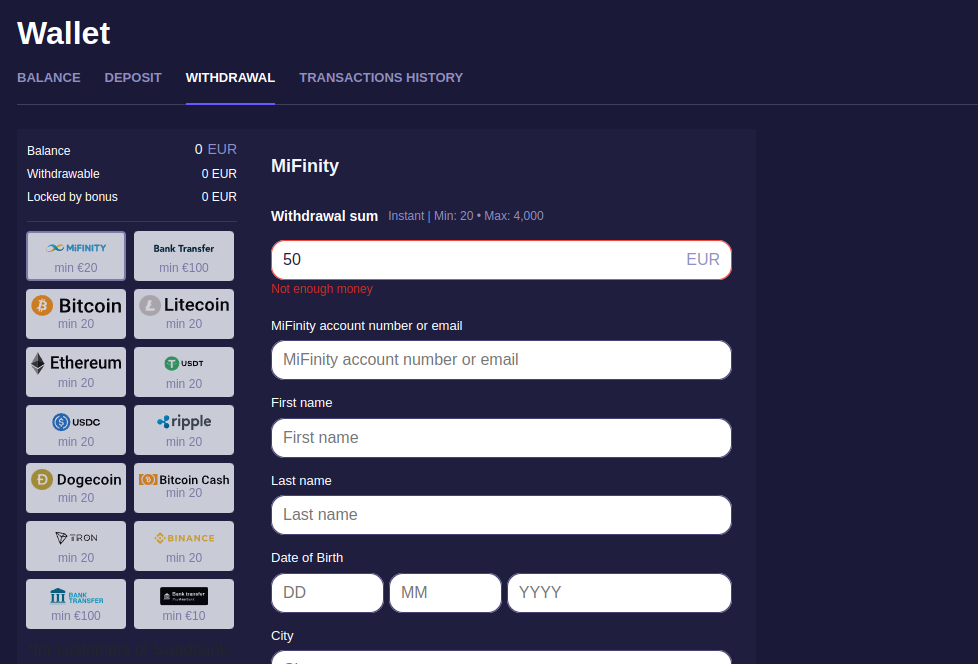Switch to the Balance tab
Screen dimensions: 978x664
pos(49,78)
